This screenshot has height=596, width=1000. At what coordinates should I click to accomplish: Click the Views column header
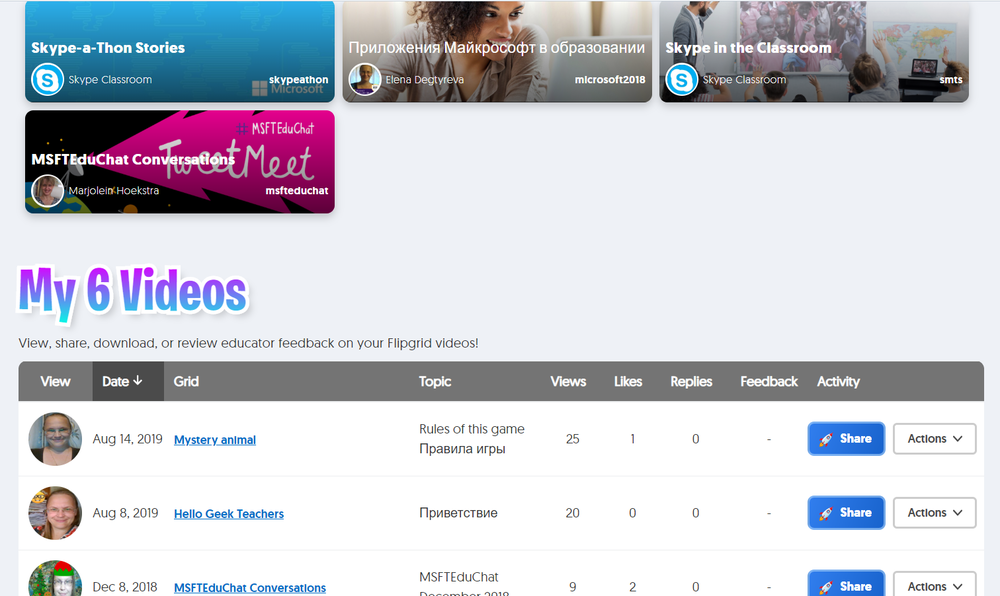click(x=568, y=381)
